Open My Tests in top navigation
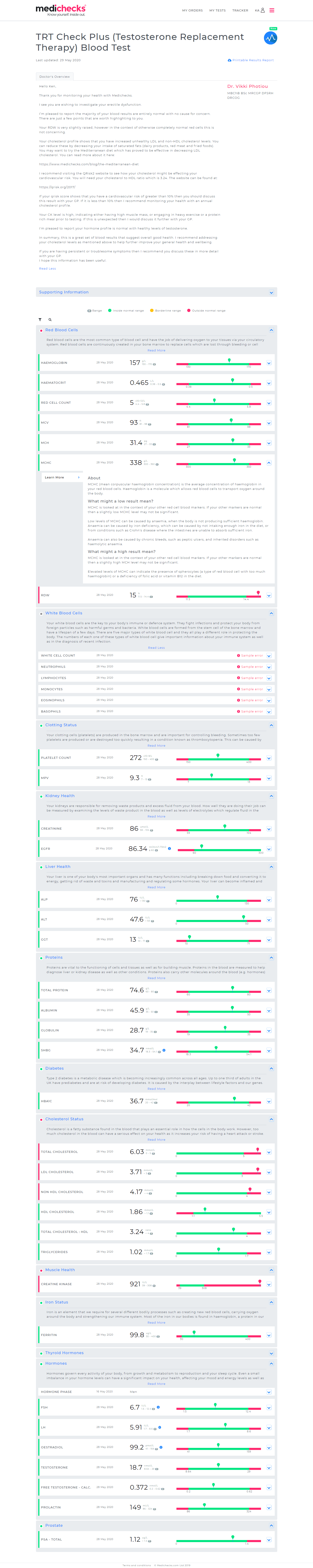Viewport: 313px width, 1568px height. coord(217,10)
